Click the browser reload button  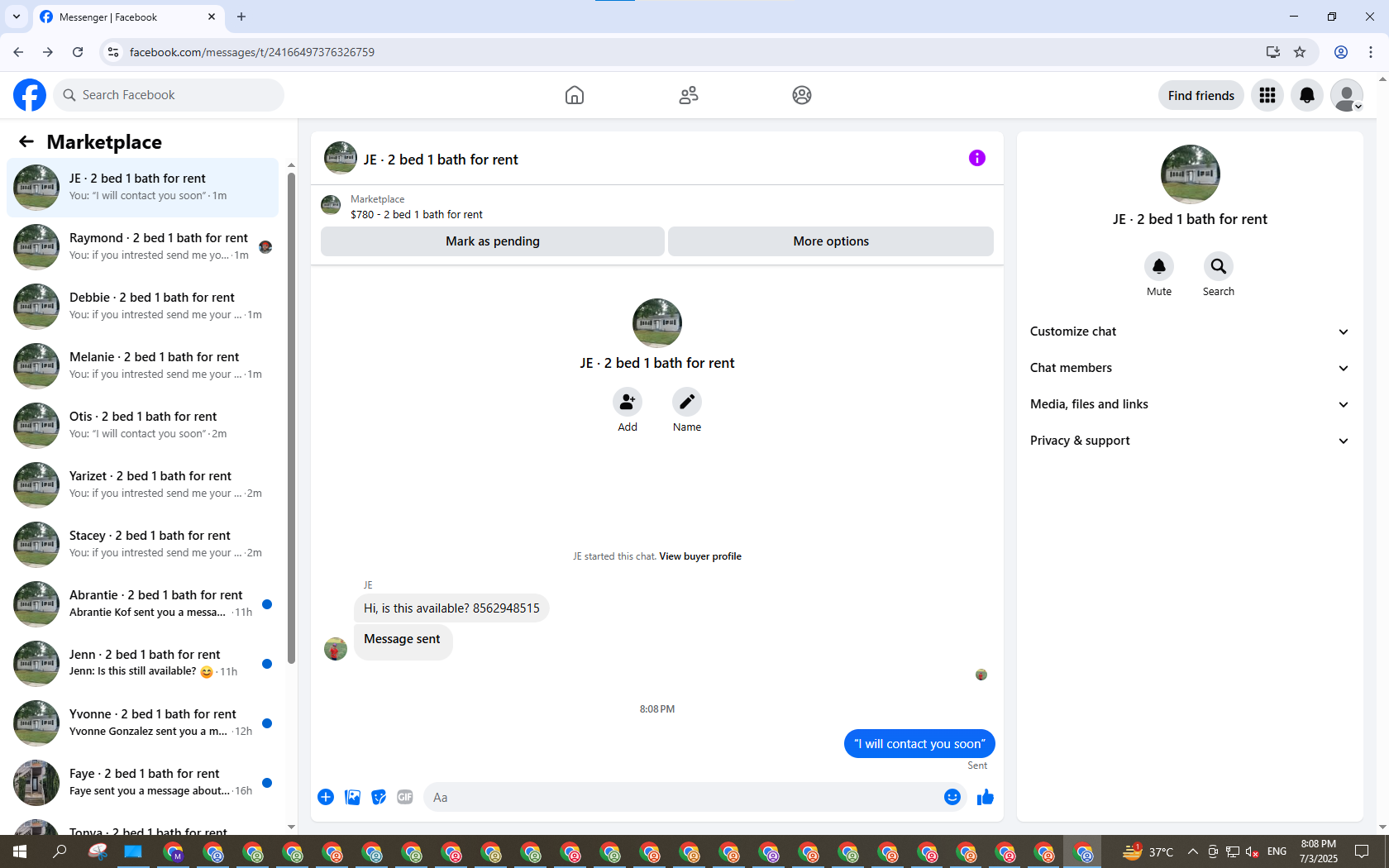click(x=78, y=52)
